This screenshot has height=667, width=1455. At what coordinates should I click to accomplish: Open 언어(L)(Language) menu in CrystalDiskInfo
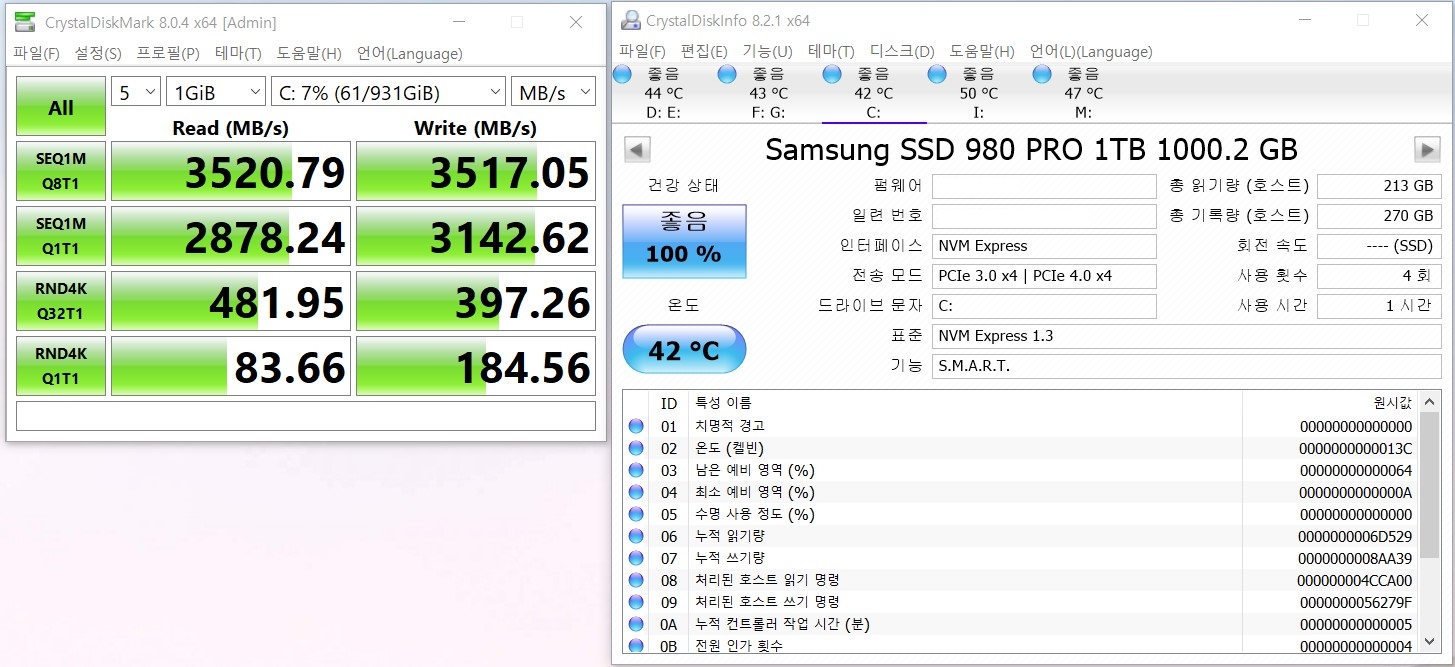[x=1091, y=51]
